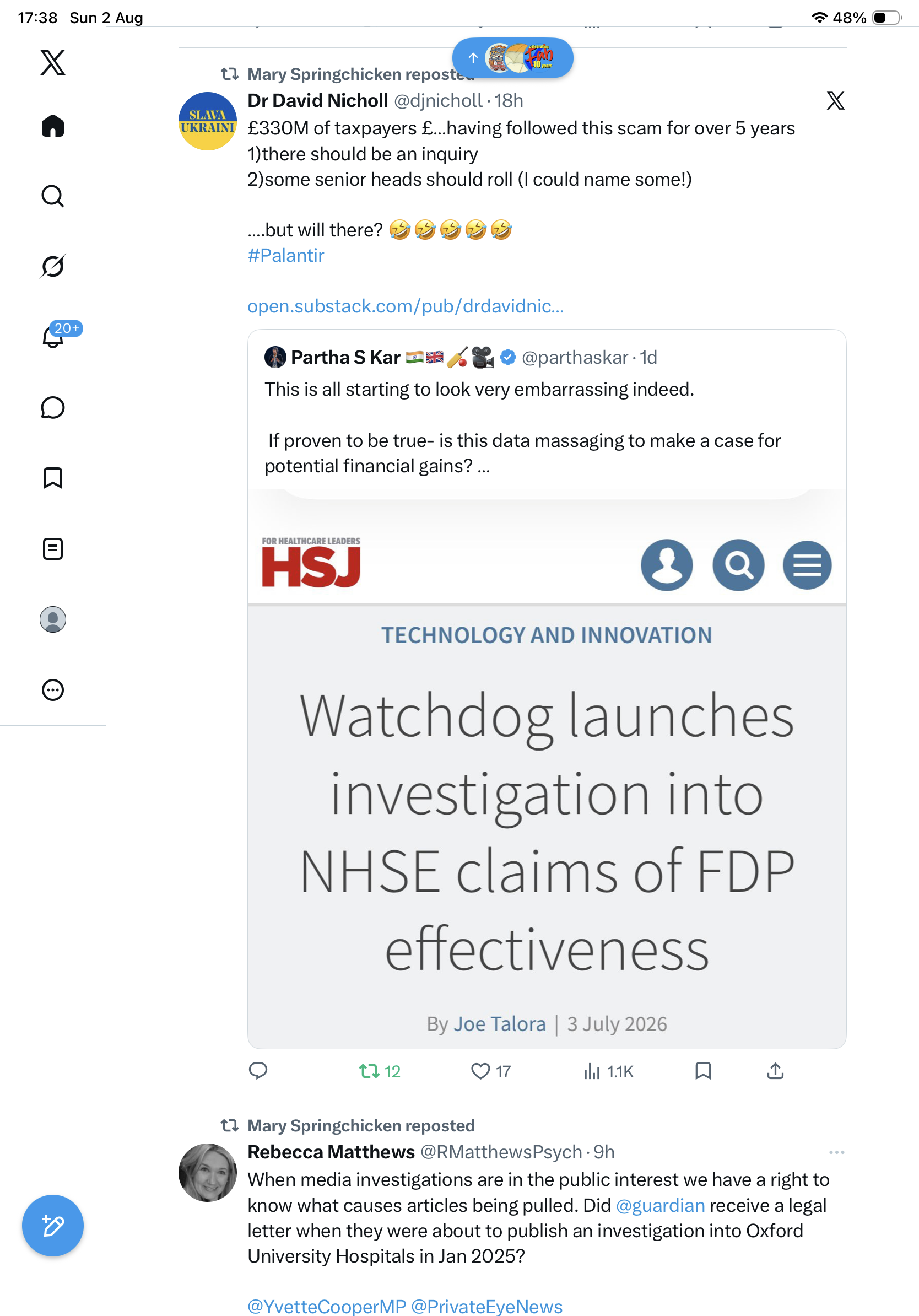Viewport: 919px width, 1316px height.
Task: Open Search from the sidebar
Action: [x=53, y=196]
